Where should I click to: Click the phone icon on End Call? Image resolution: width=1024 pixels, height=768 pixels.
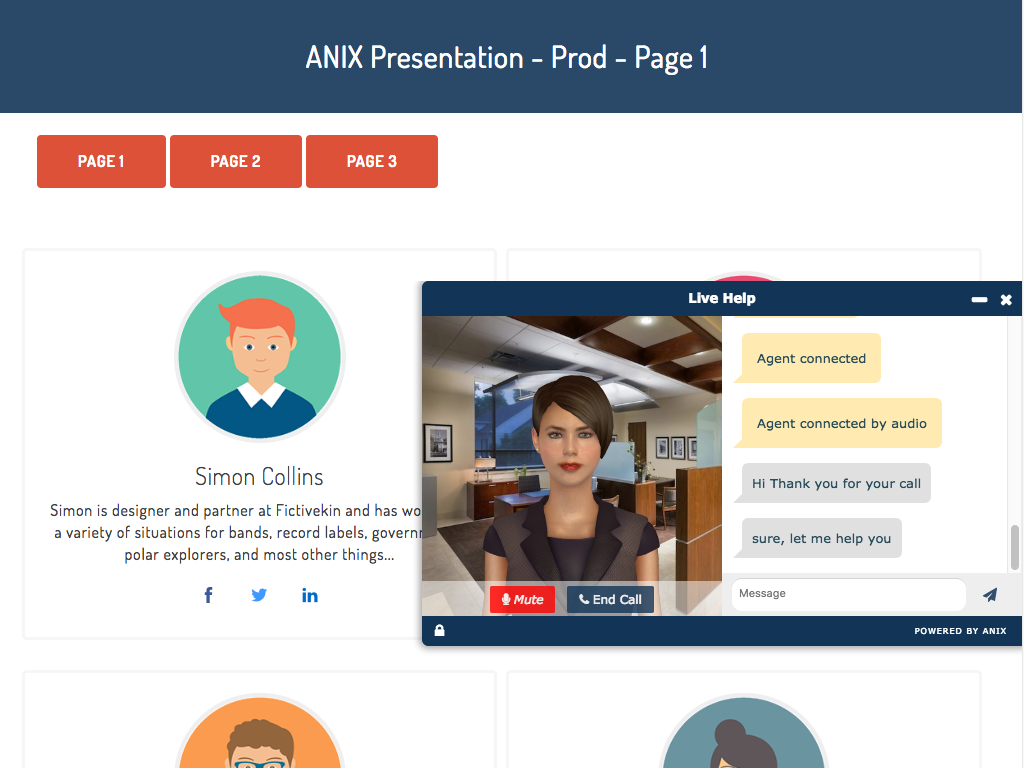point(583,599)
